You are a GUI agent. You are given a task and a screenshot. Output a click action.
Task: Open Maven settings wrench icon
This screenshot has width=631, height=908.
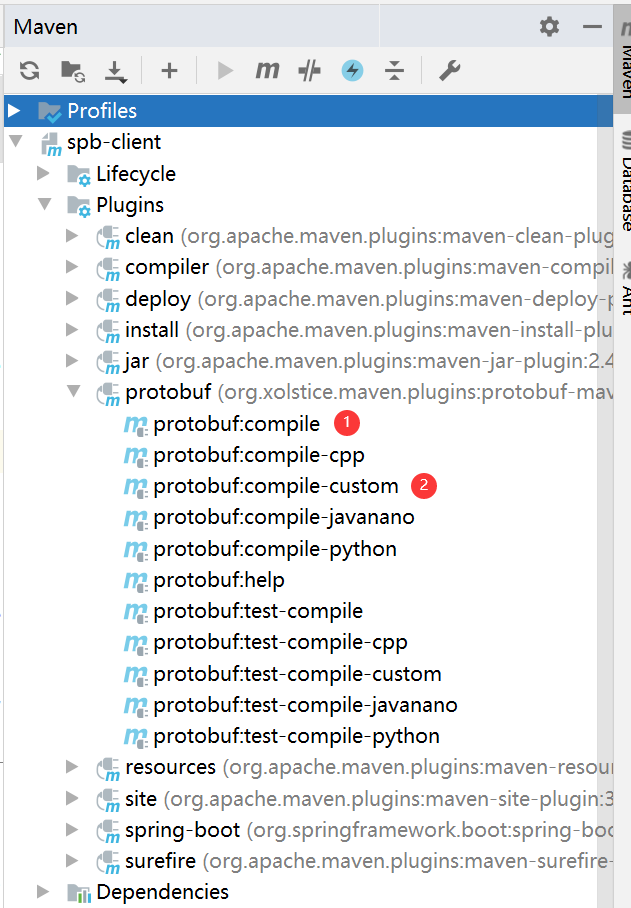point(449,71)
